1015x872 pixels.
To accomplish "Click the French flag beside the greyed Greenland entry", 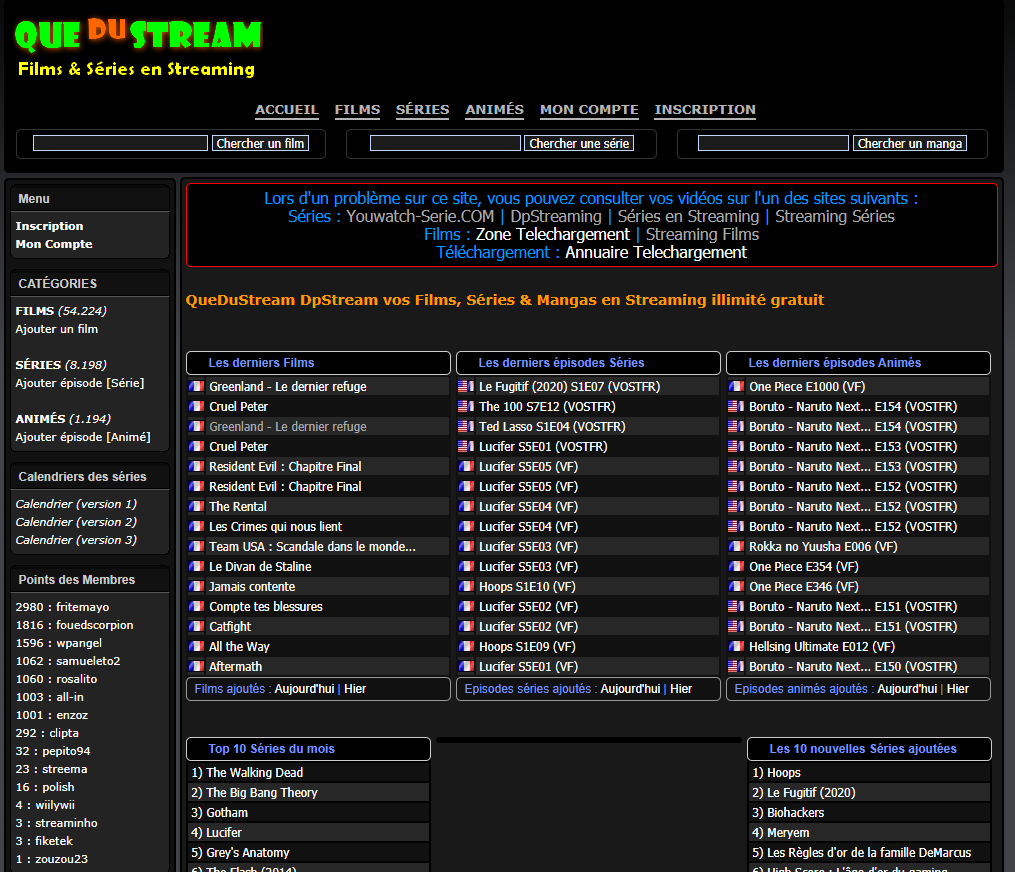I will pyautogui.click(x=197, y=427).
